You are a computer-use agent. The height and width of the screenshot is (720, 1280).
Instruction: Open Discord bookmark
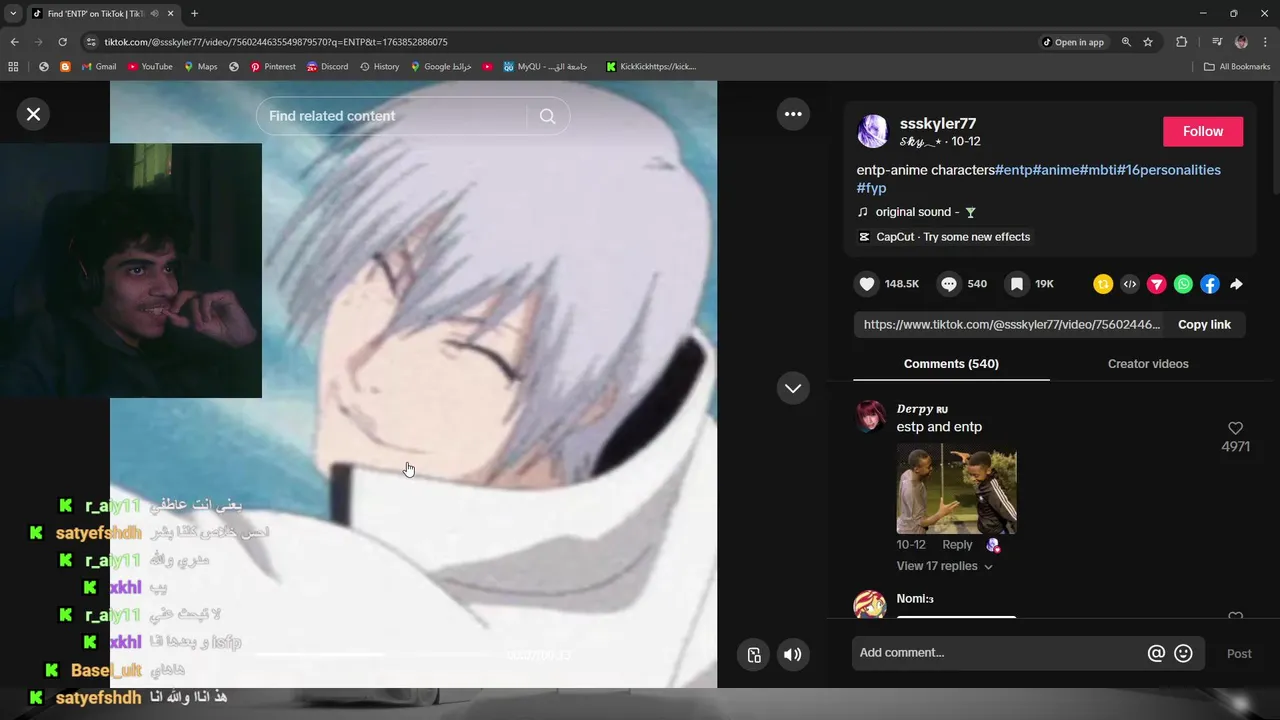[327, 67]
